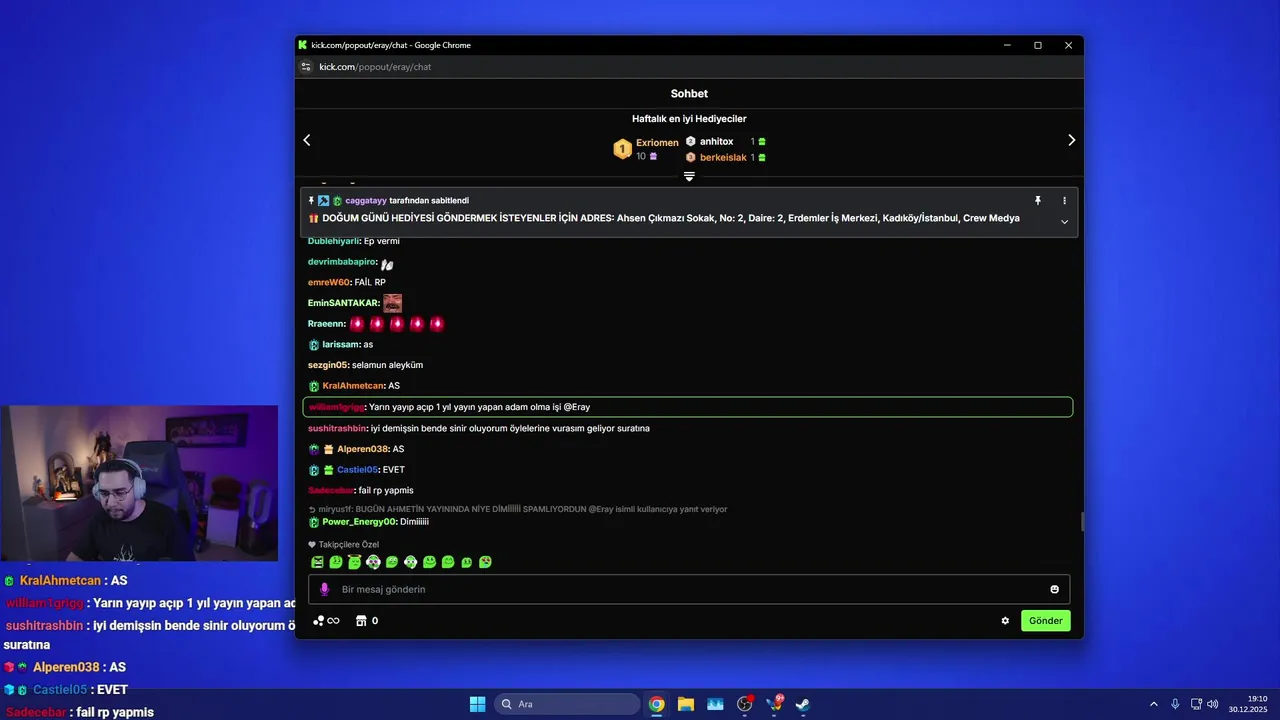1280x720 pixels.
Task: Click username devrimbabapiro in chat
Action: coord(342,262)
